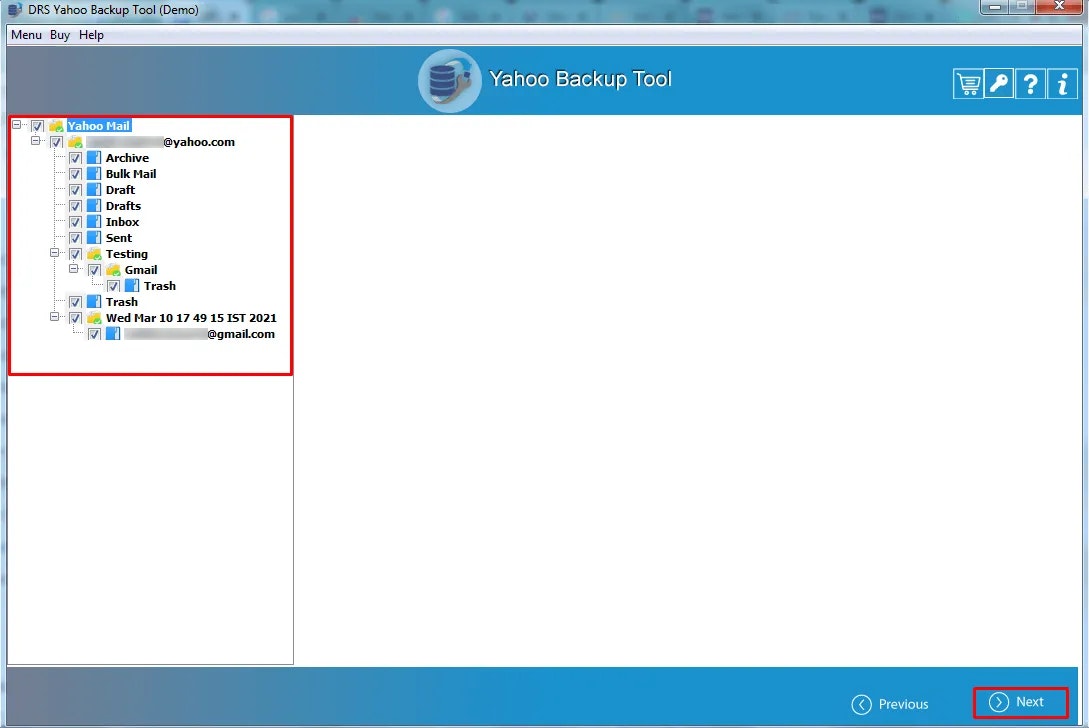Click the Inbox folder icon
This screenshot has width=1089, height=728.
94,222
